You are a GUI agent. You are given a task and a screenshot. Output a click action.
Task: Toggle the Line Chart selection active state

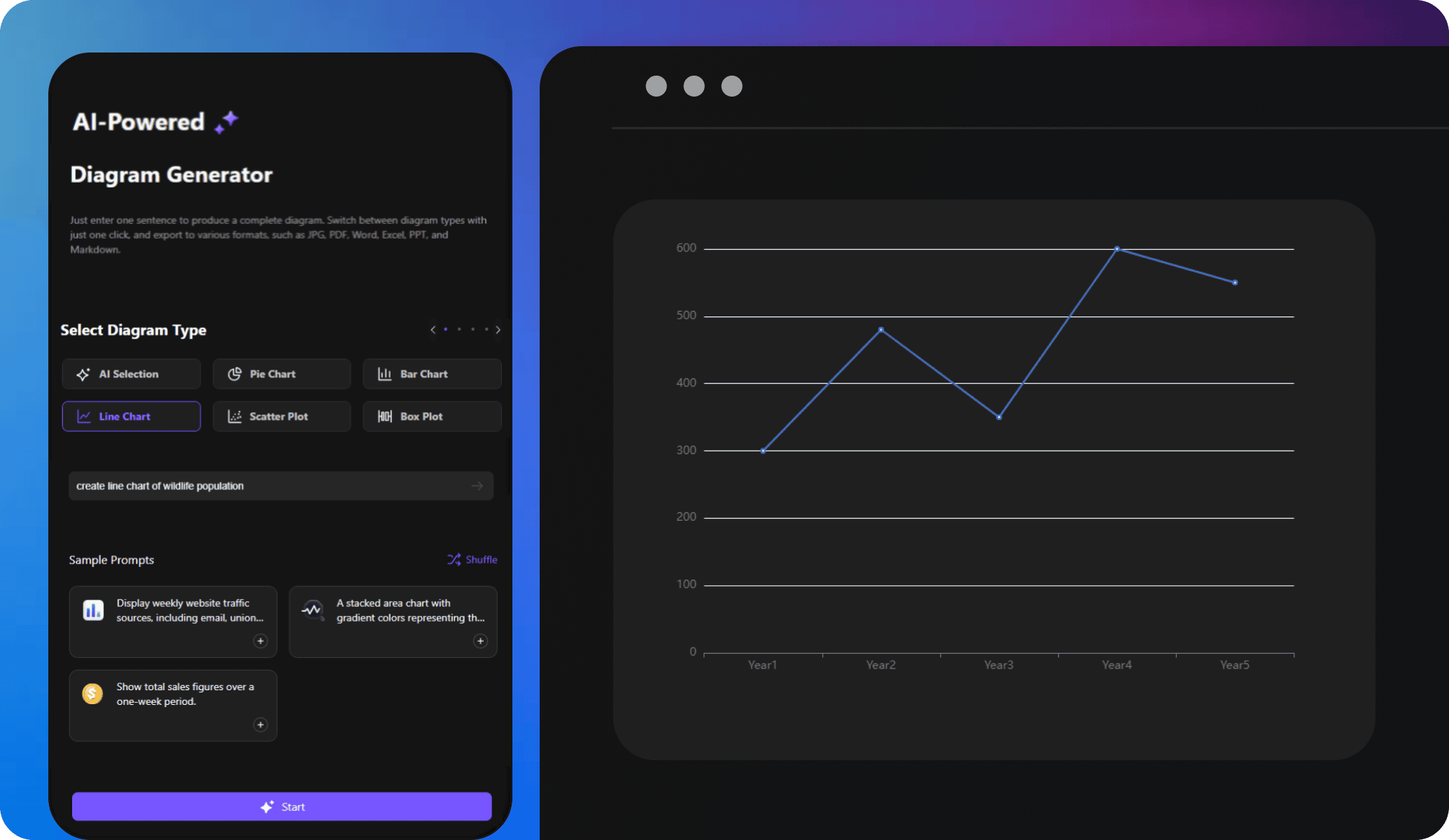click(x=131, y=416)
